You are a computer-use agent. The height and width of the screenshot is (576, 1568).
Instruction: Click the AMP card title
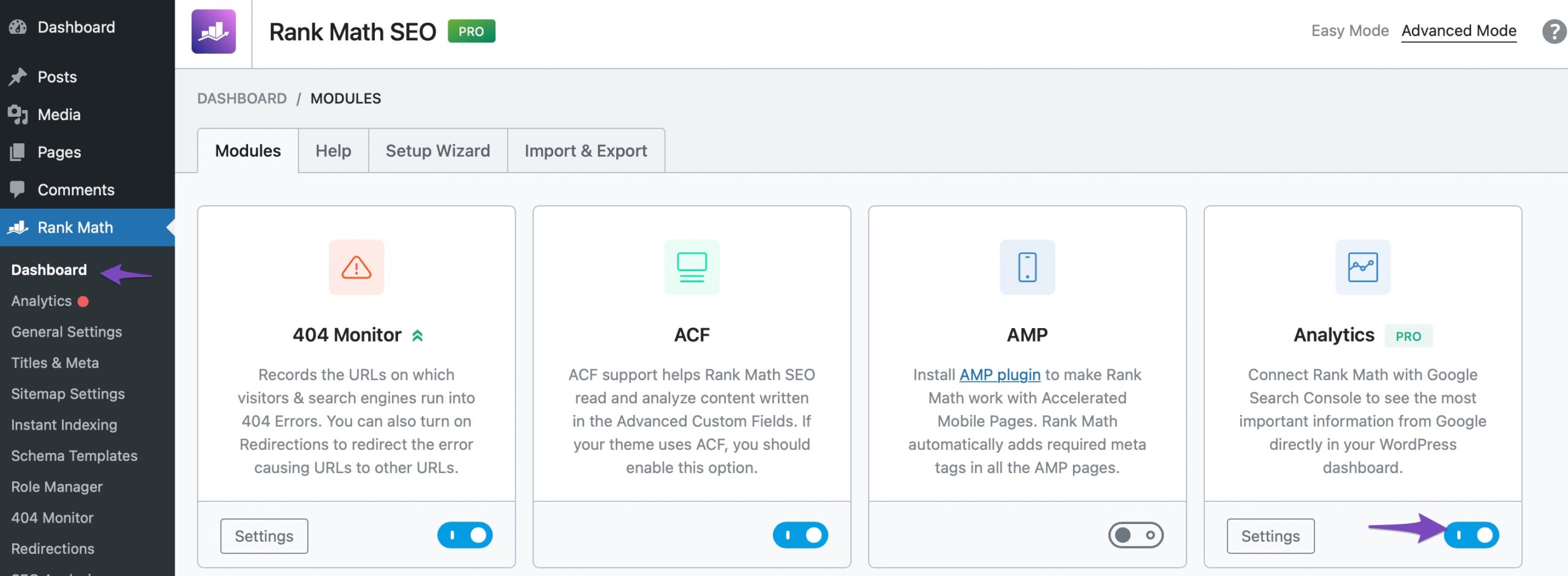[x=1027, y=335]
